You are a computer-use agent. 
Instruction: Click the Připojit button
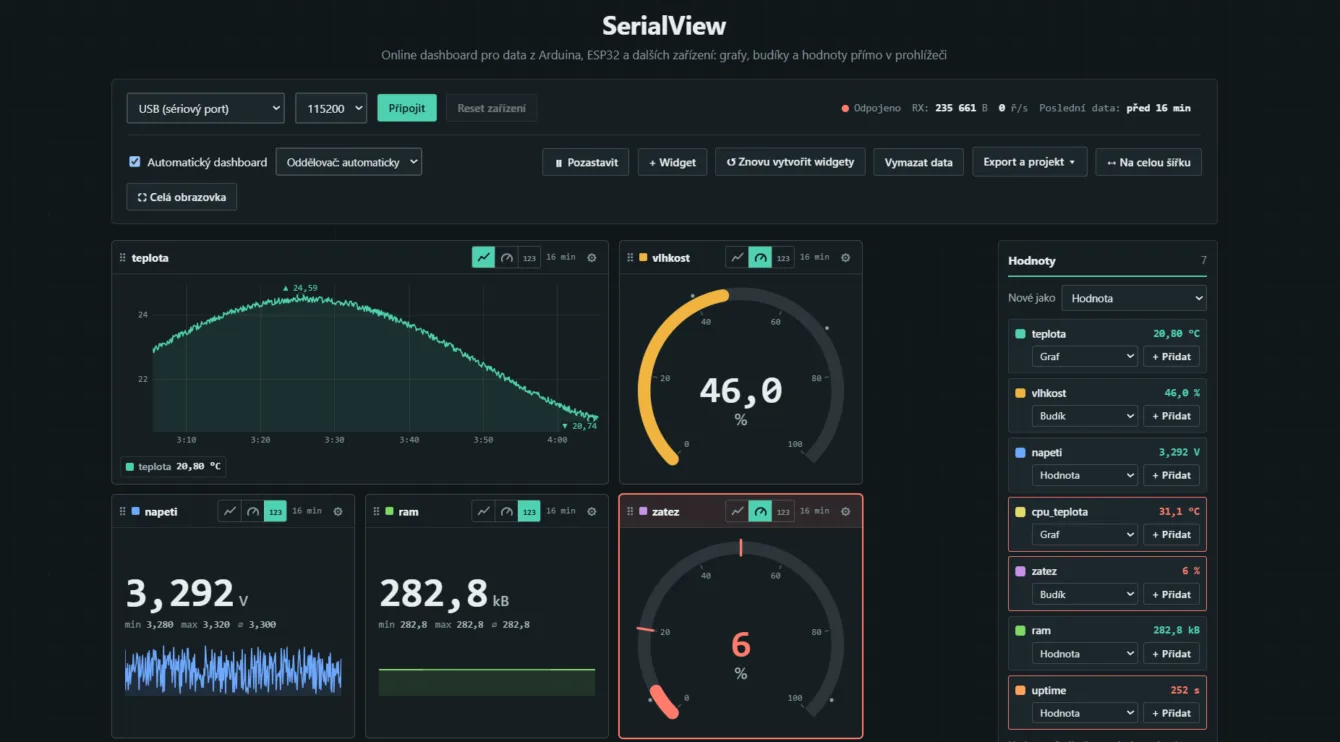point(407,108)
